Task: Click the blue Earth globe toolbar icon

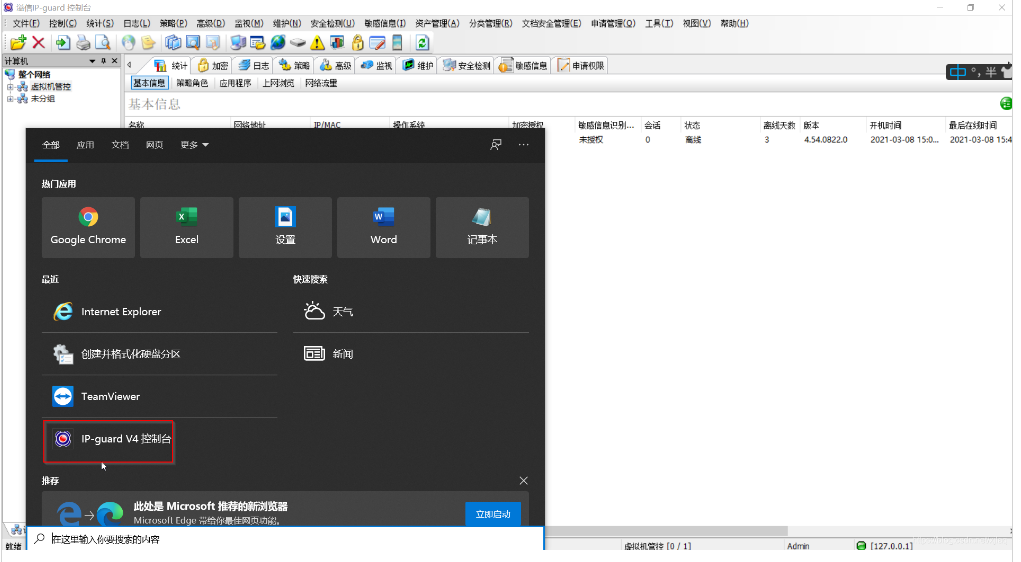Action: point(278,43)
